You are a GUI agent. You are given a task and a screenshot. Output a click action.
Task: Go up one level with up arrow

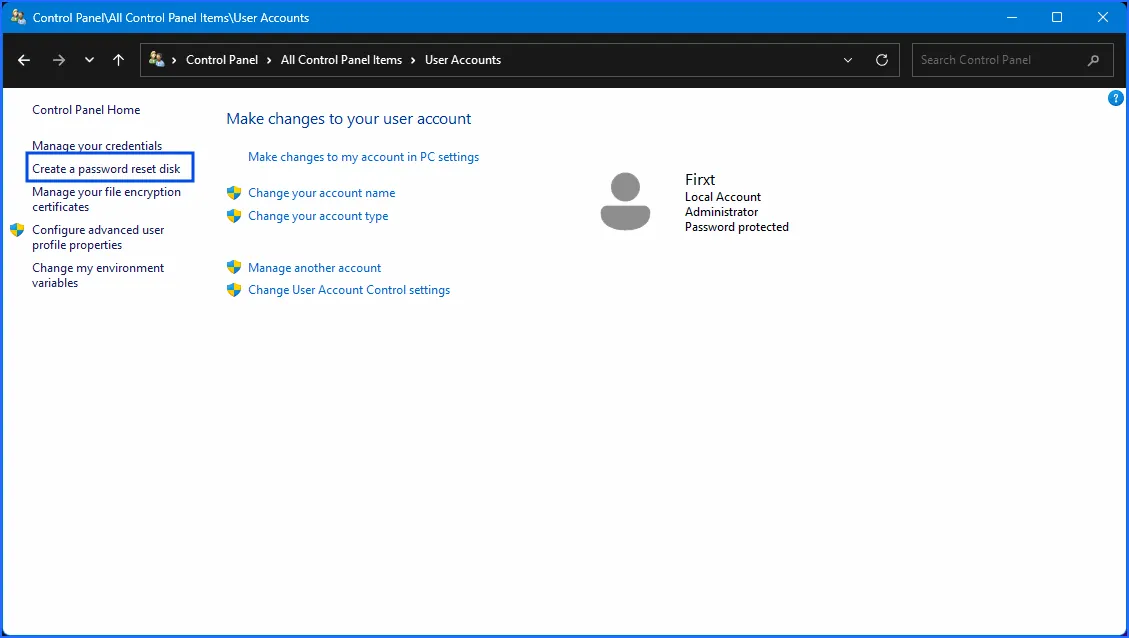click(x=118, y=60)
